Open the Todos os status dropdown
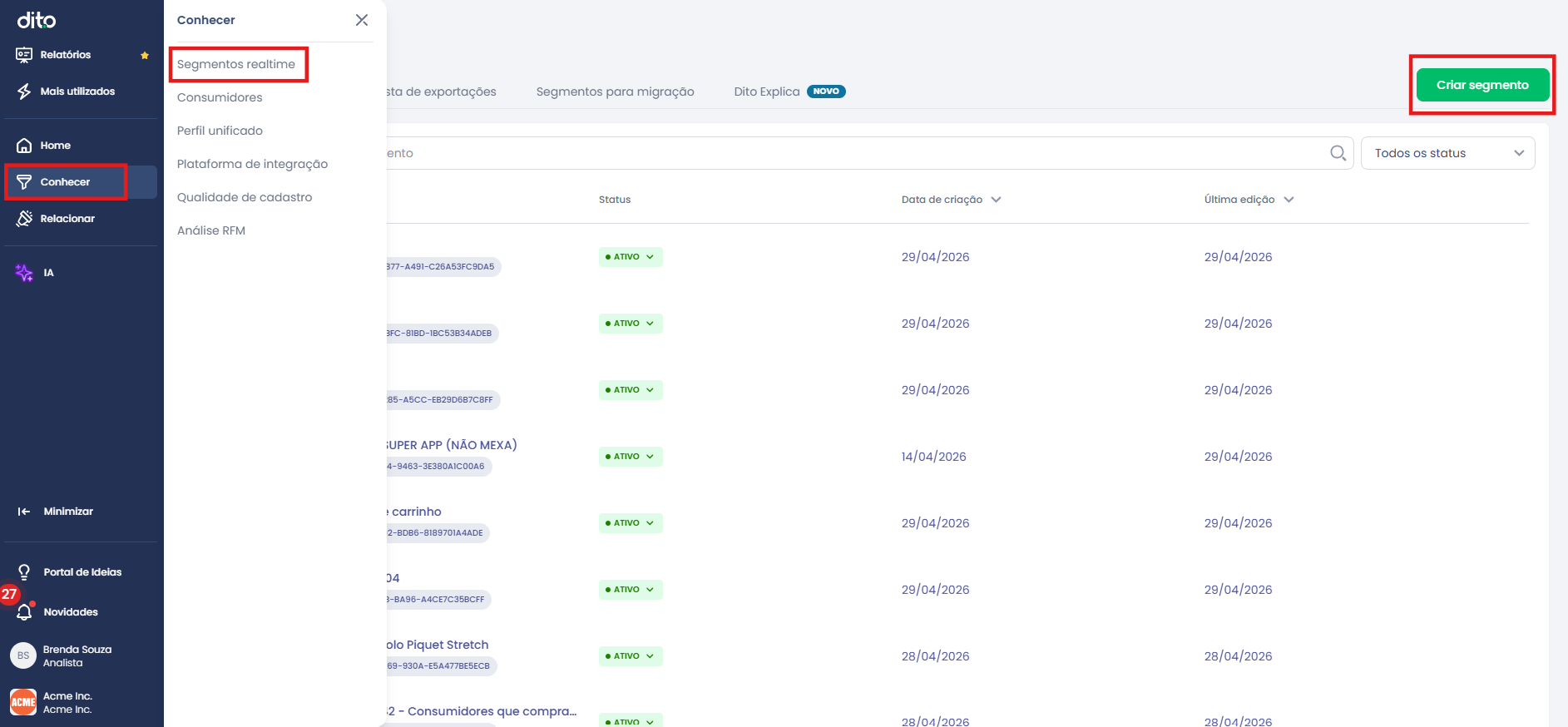 pos(1447,153)
